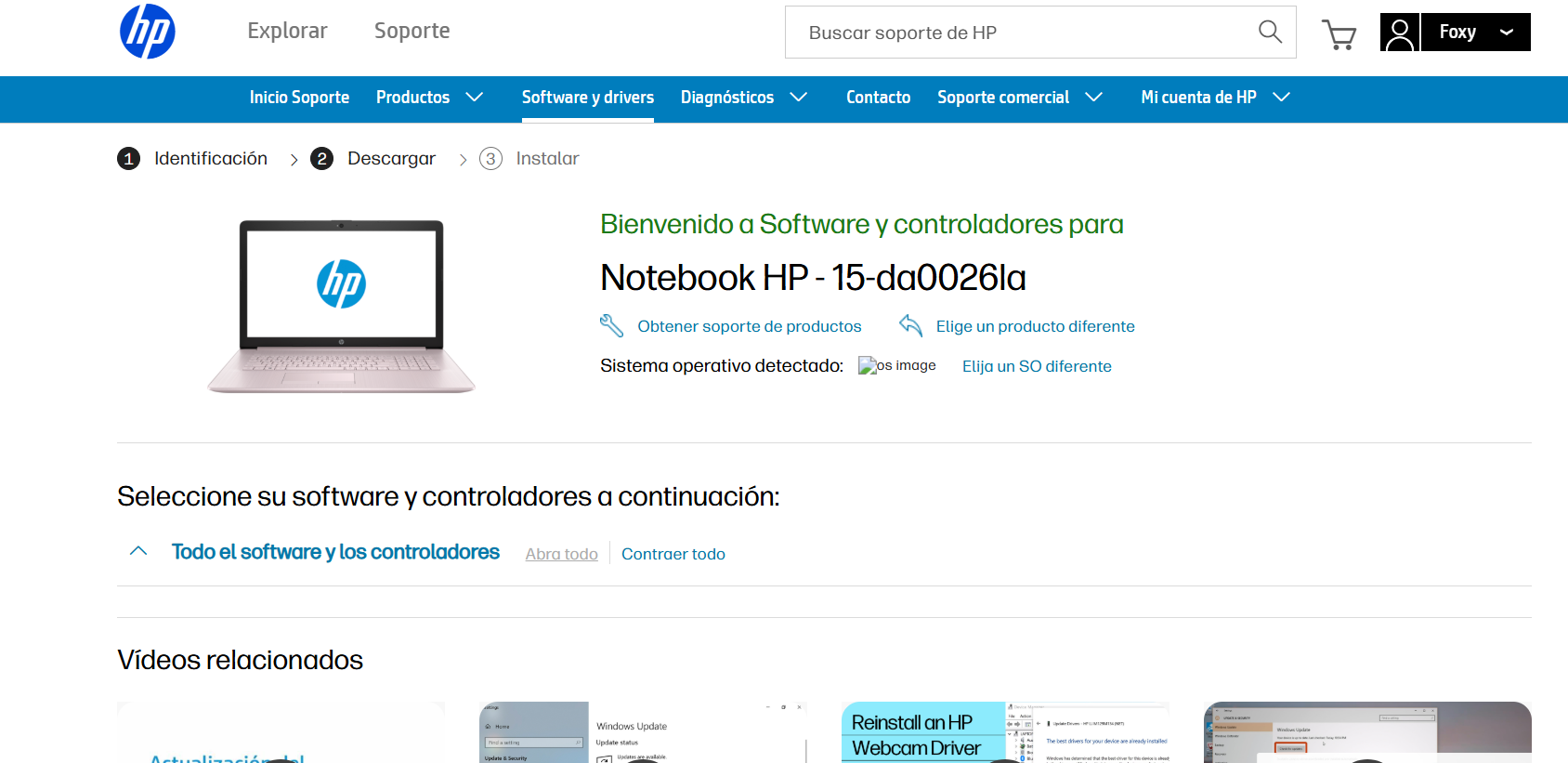Click the Instalar step label
1568x763 pixels.
coord(547,159)
